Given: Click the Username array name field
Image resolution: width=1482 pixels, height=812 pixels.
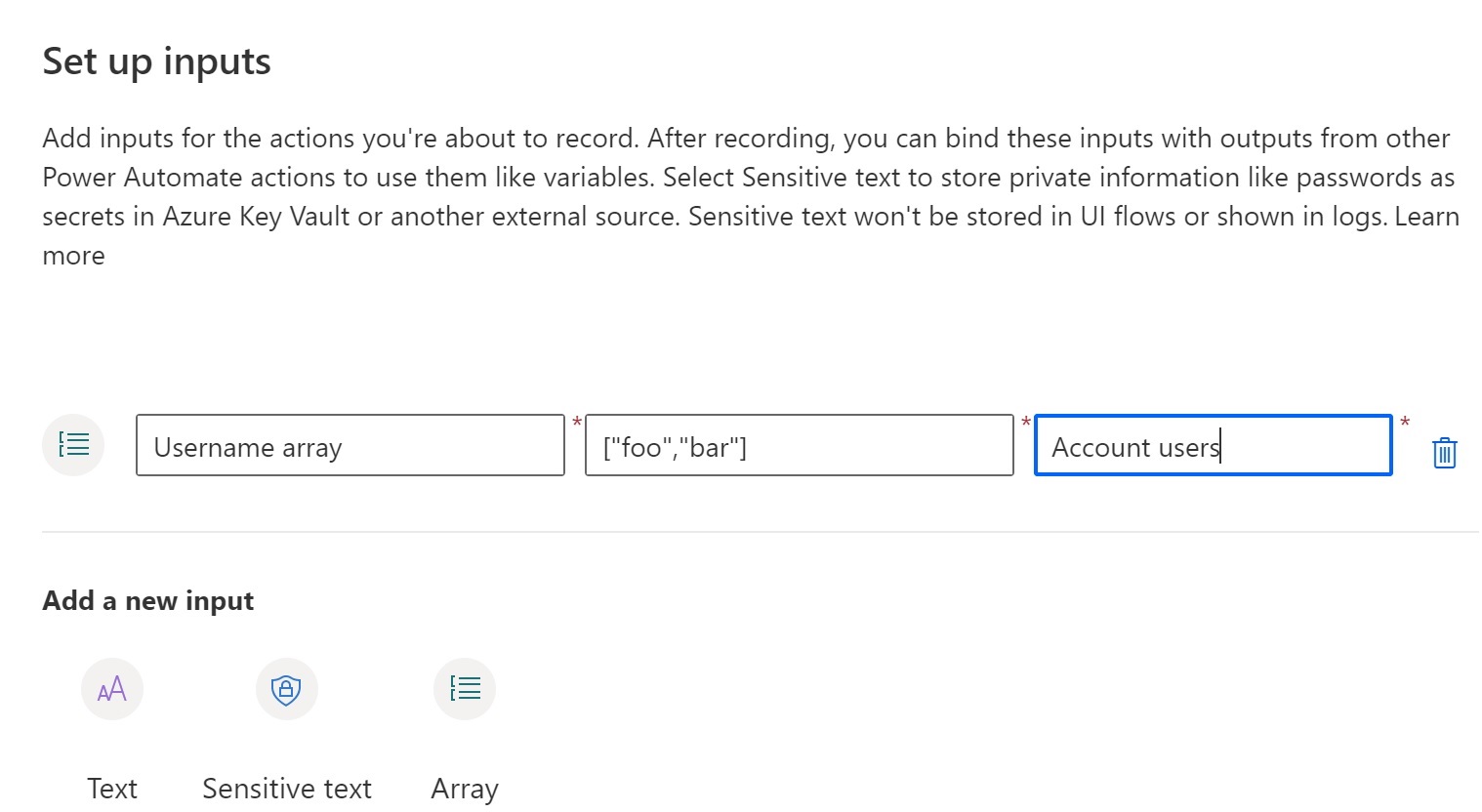Looking at the screenshot, I should click(x=350, y=446).
